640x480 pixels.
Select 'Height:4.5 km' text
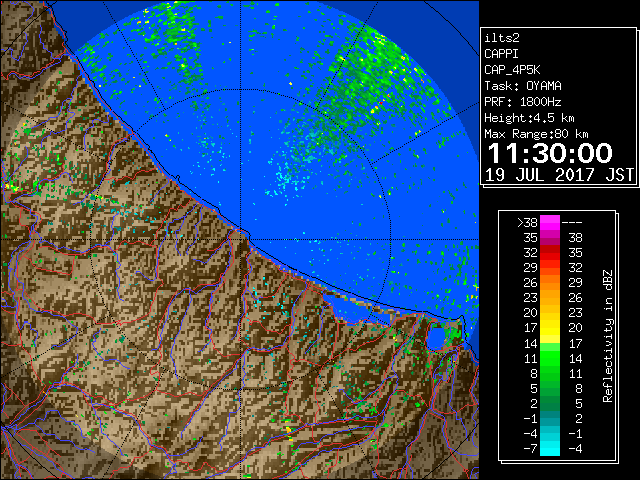[529, 118]
